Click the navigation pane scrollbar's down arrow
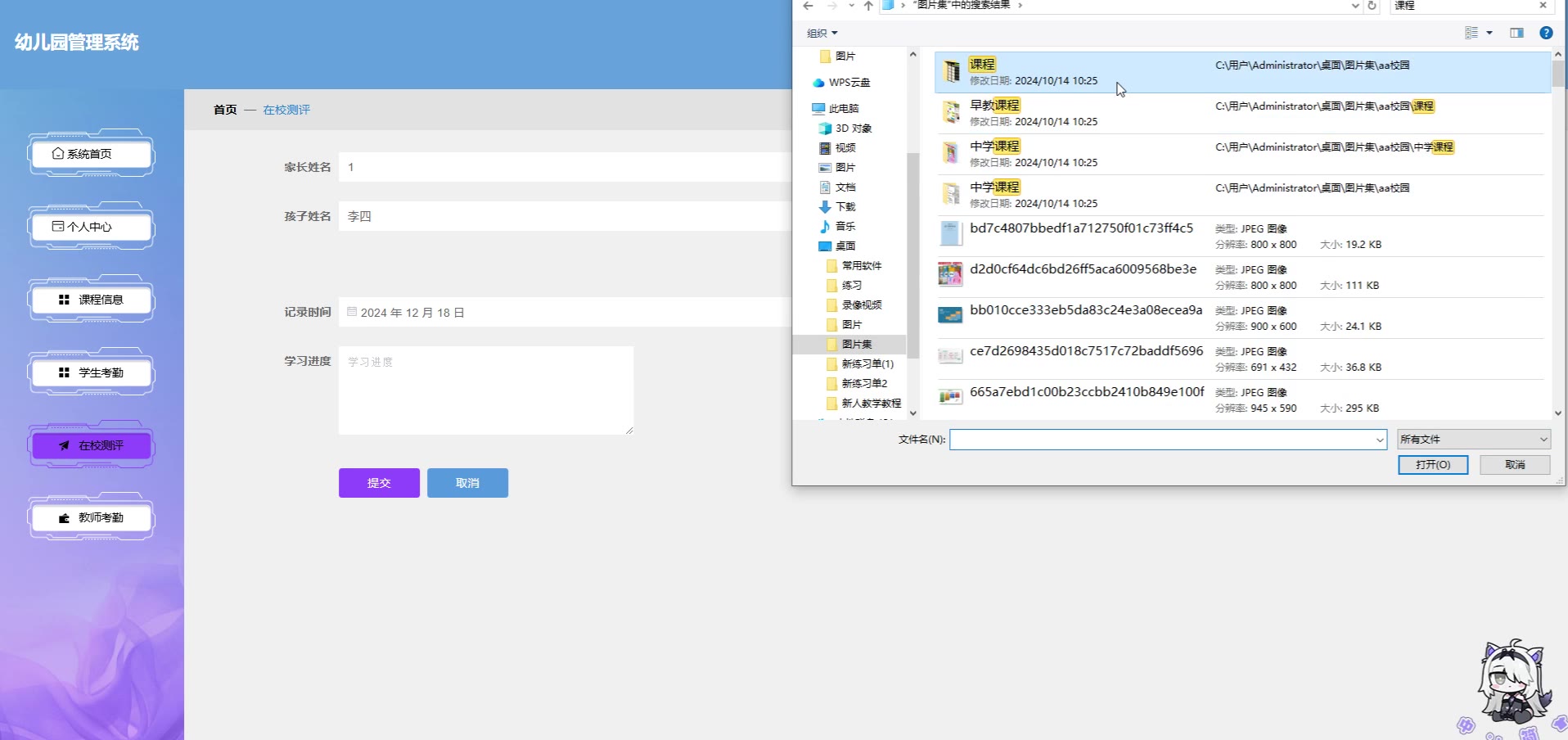 click(913, 413)
